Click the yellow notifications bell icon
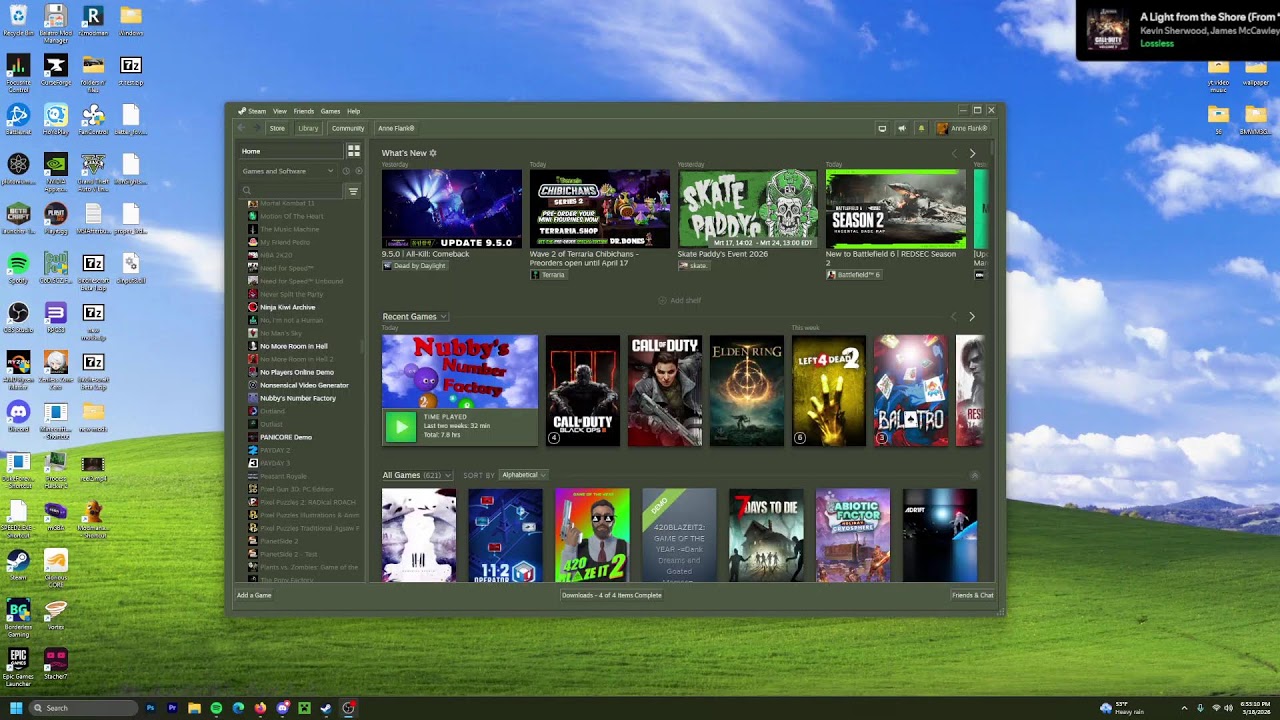This screenshot has width=1280, height=720. 921,128
